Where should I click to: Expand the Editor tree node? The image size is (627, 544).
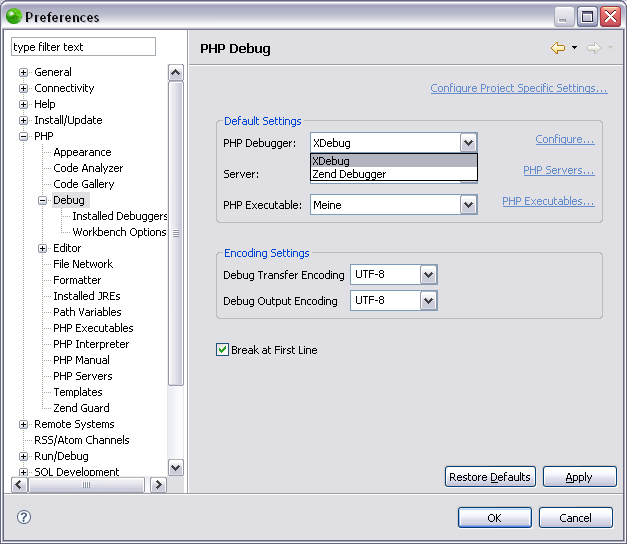tap(43, 248)
